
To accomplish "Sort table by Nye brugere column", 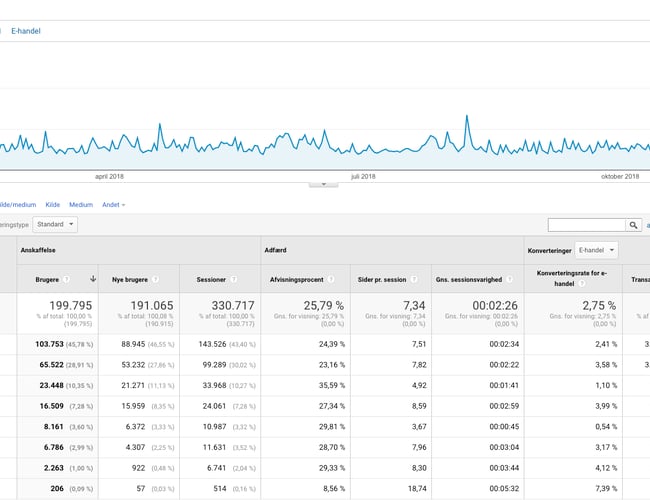I will pos(132,279).
